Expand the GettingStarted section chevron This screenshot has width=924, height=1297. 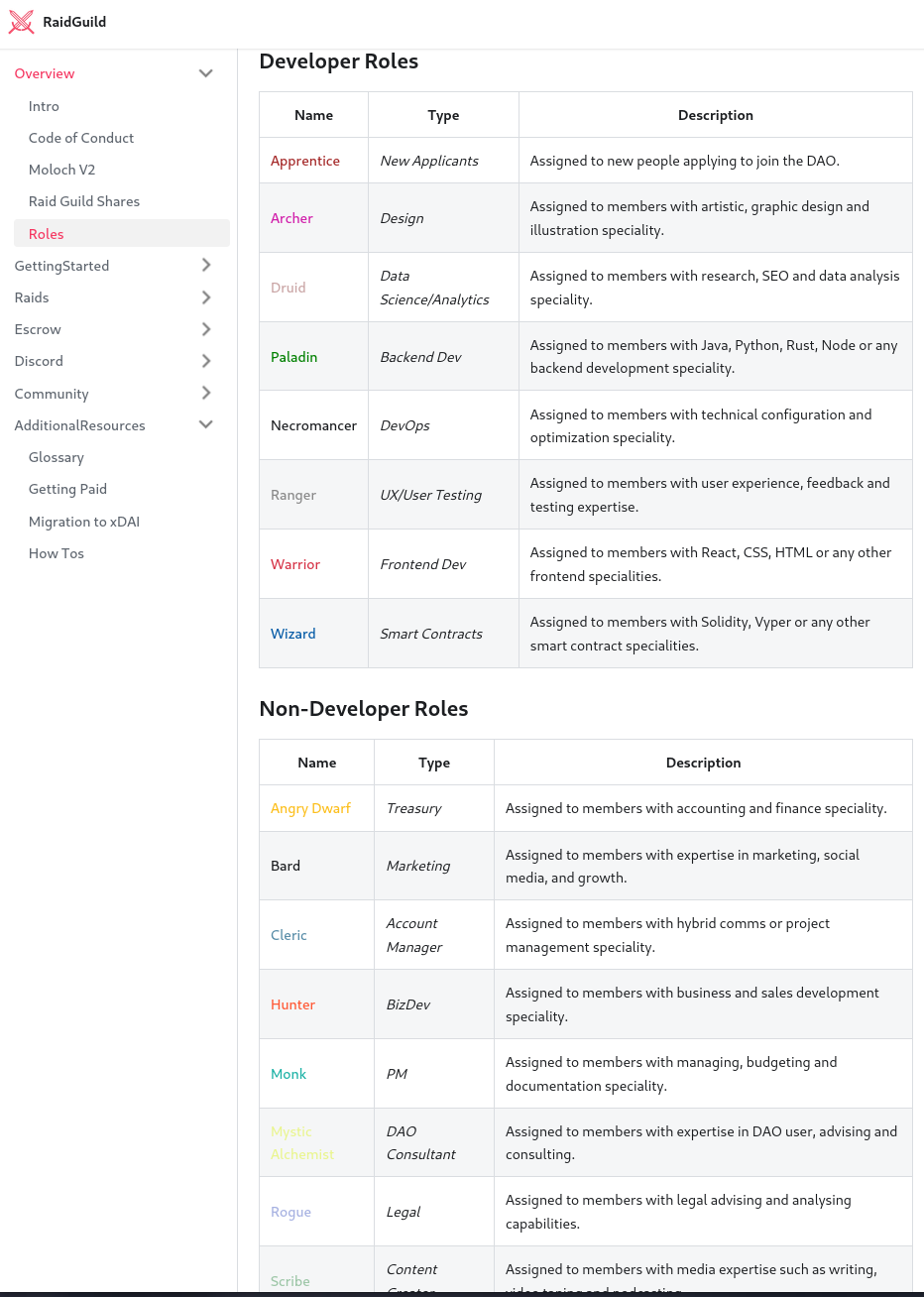[206, 265]
